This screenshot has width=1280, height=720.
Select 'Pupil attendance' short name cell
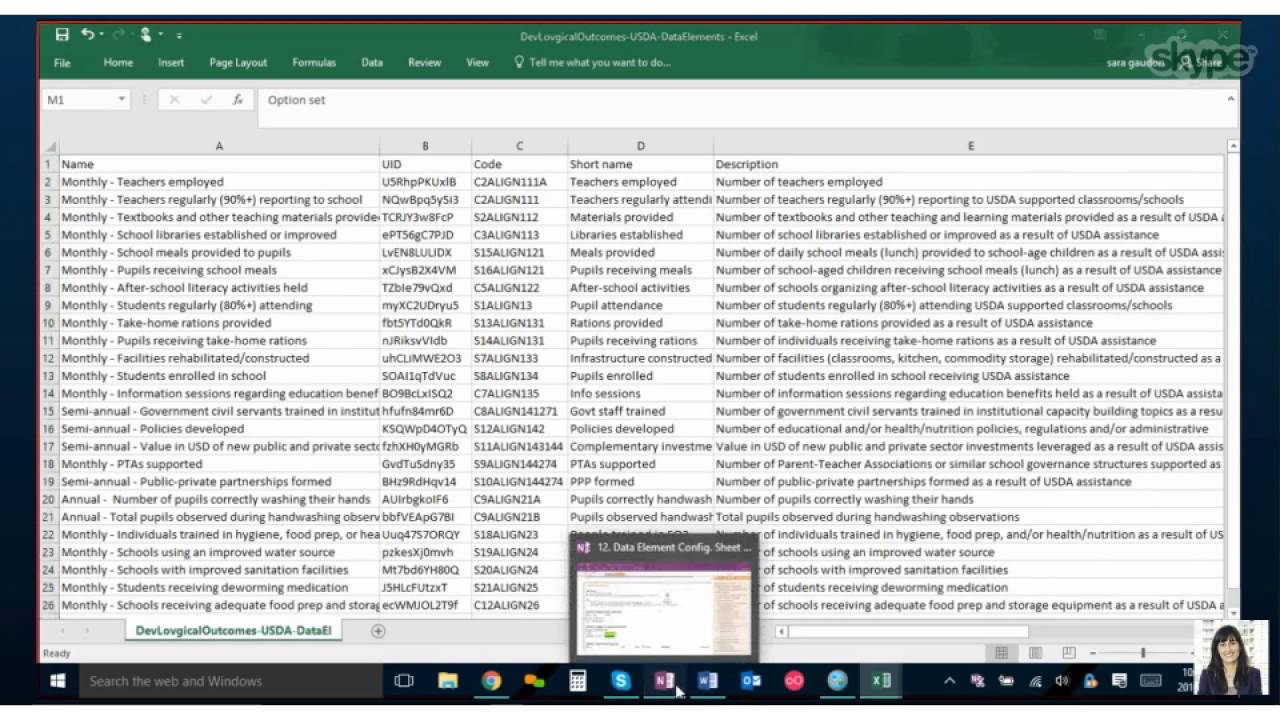640,305
